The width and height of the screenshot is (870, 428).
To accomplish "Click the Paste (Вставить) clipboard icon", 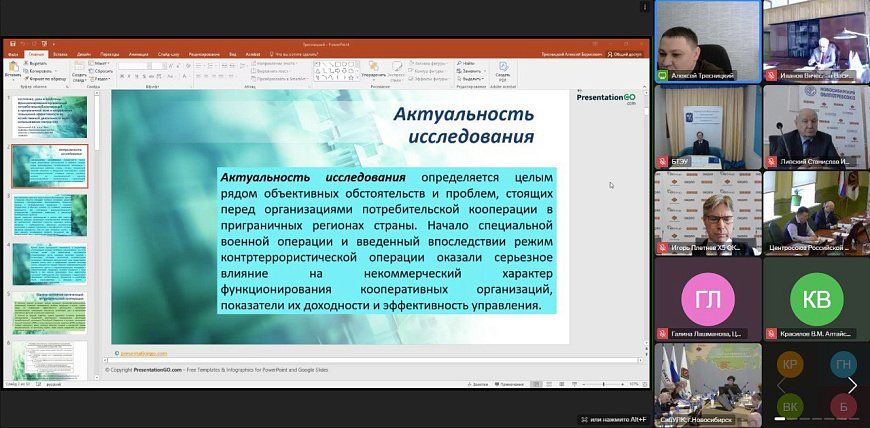I will click(13, 68).
